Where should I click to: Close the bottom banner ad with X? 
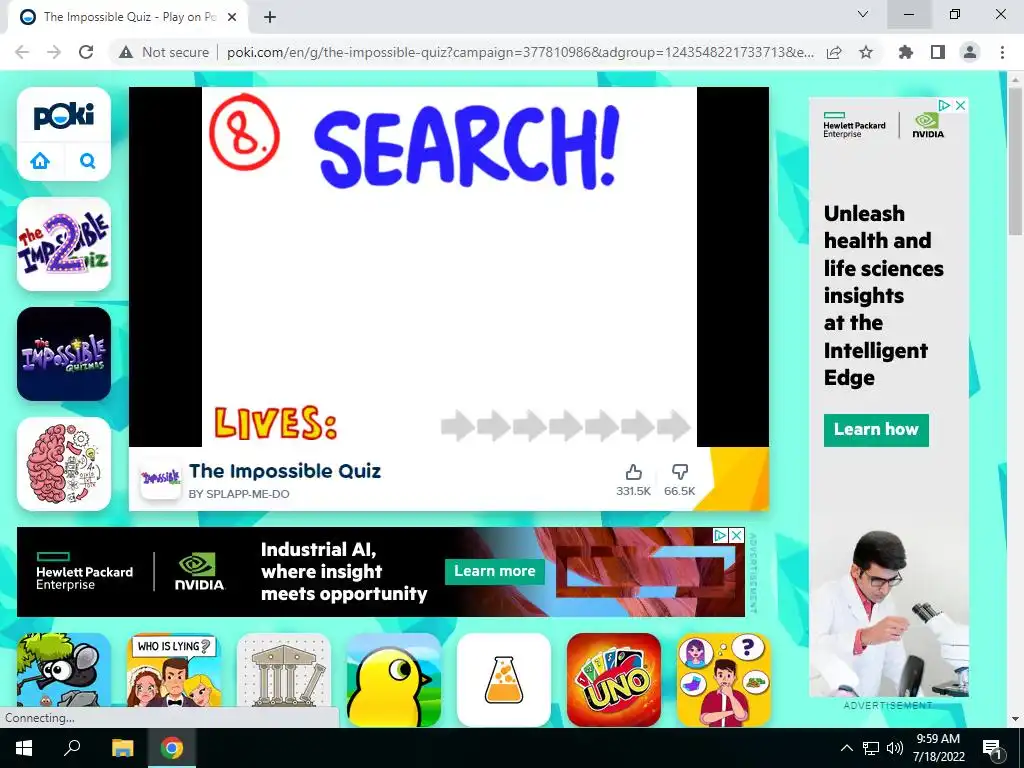736,536
